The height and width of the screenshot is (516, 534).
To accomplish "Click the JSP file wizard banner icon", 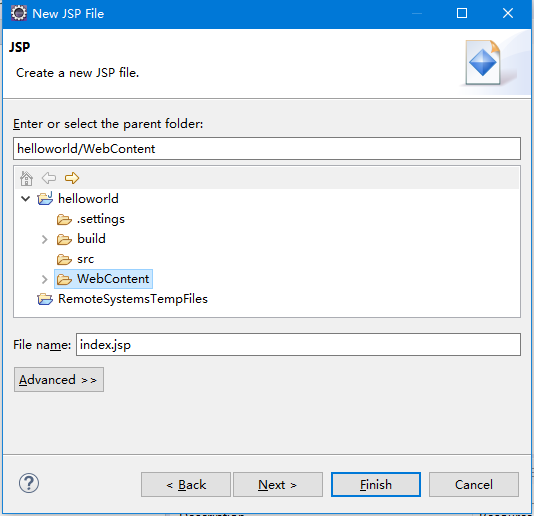I will click(483, 63).
